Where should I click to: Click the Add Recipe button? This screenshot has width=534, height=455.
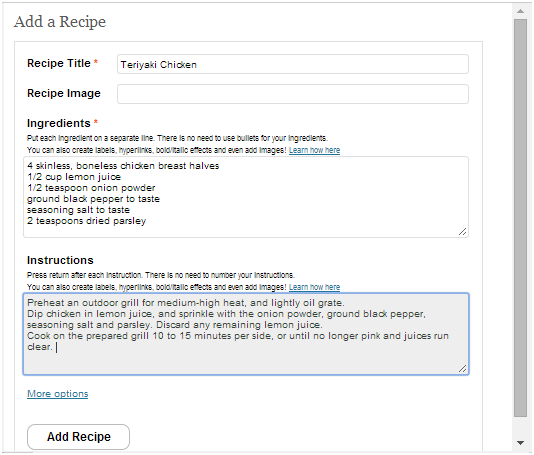click(x=78, y=437)
